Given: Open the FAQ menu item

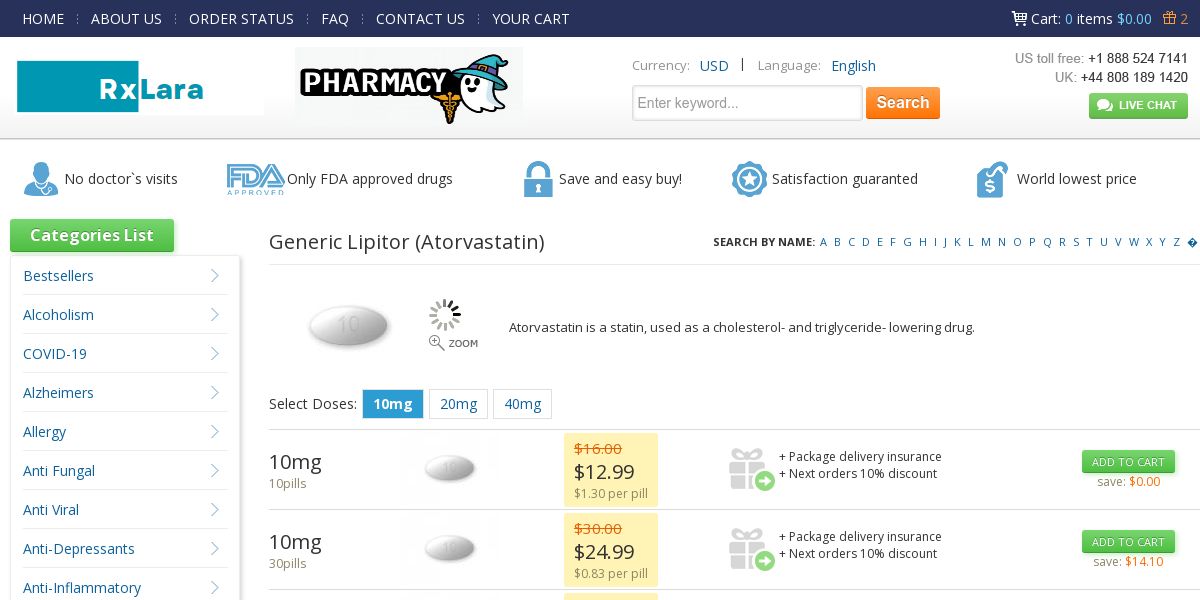Looking at the screenshot, I should (335, 19).
